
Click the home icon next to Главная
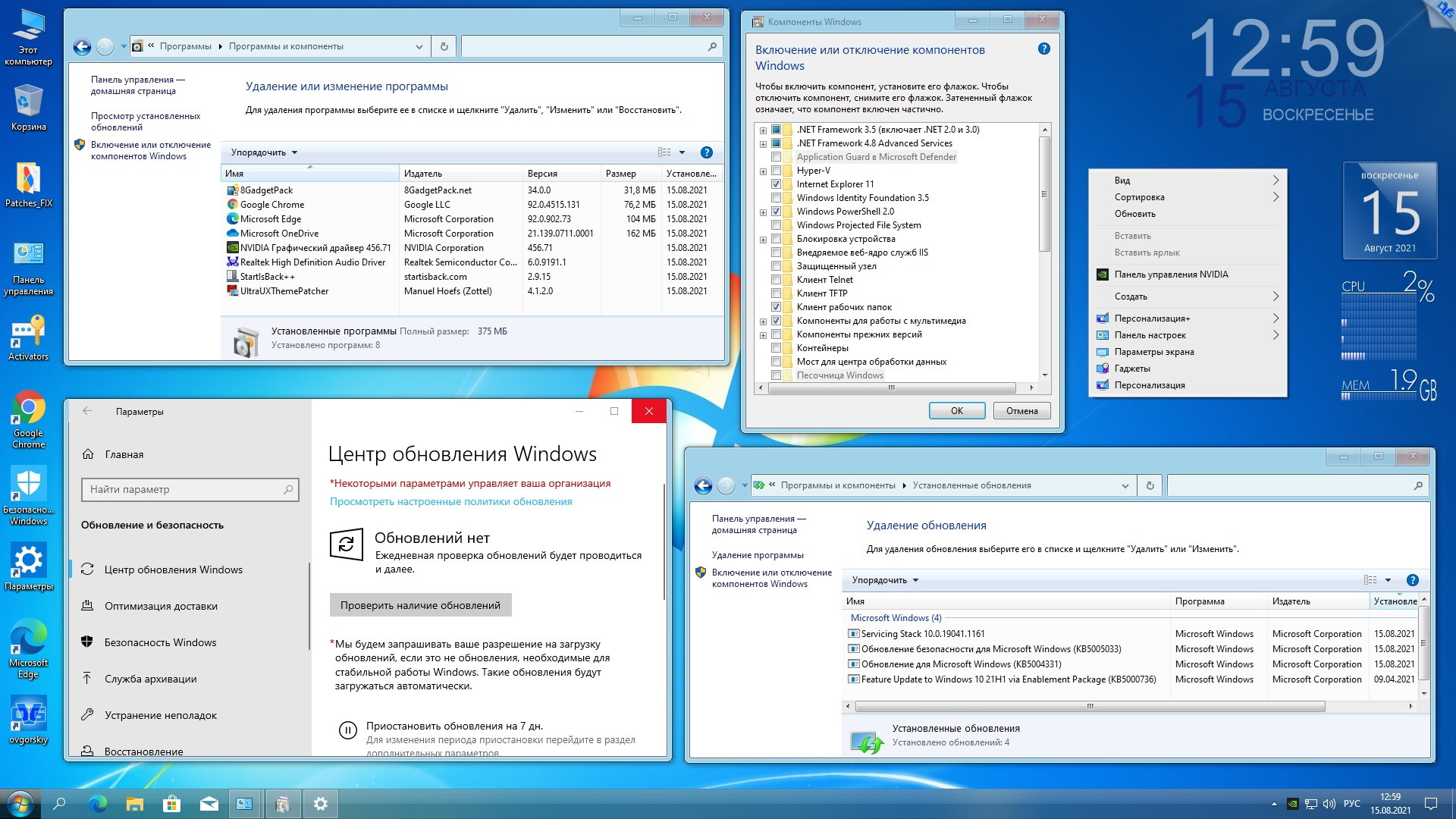pos(88,454)
